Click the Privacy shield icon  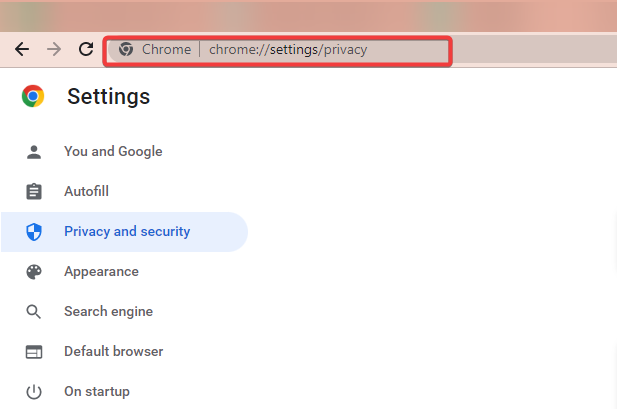[34, 231]
